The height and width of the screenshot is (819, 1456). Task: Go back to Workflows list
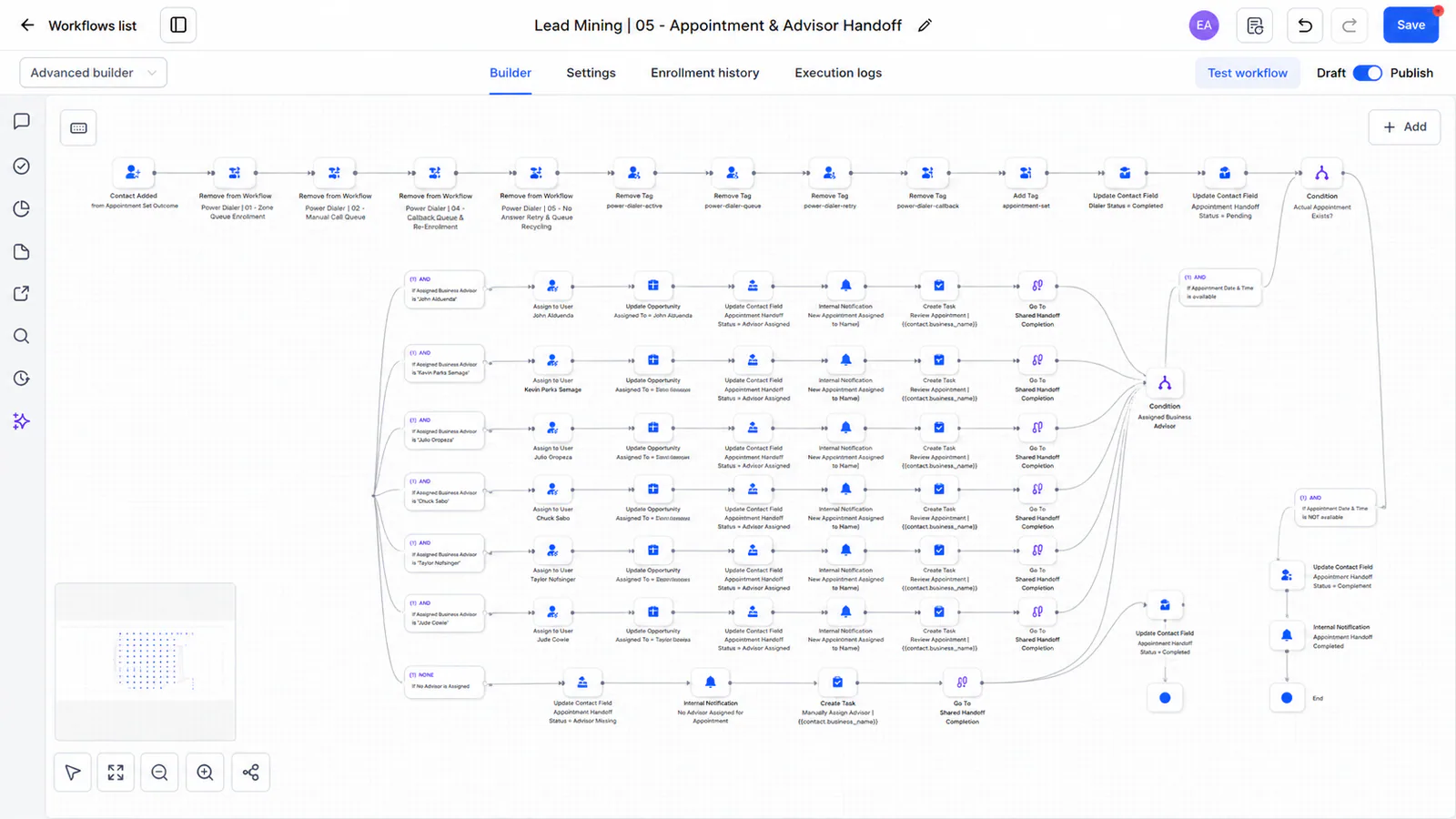pyautogui.click(x=27, y=25)
